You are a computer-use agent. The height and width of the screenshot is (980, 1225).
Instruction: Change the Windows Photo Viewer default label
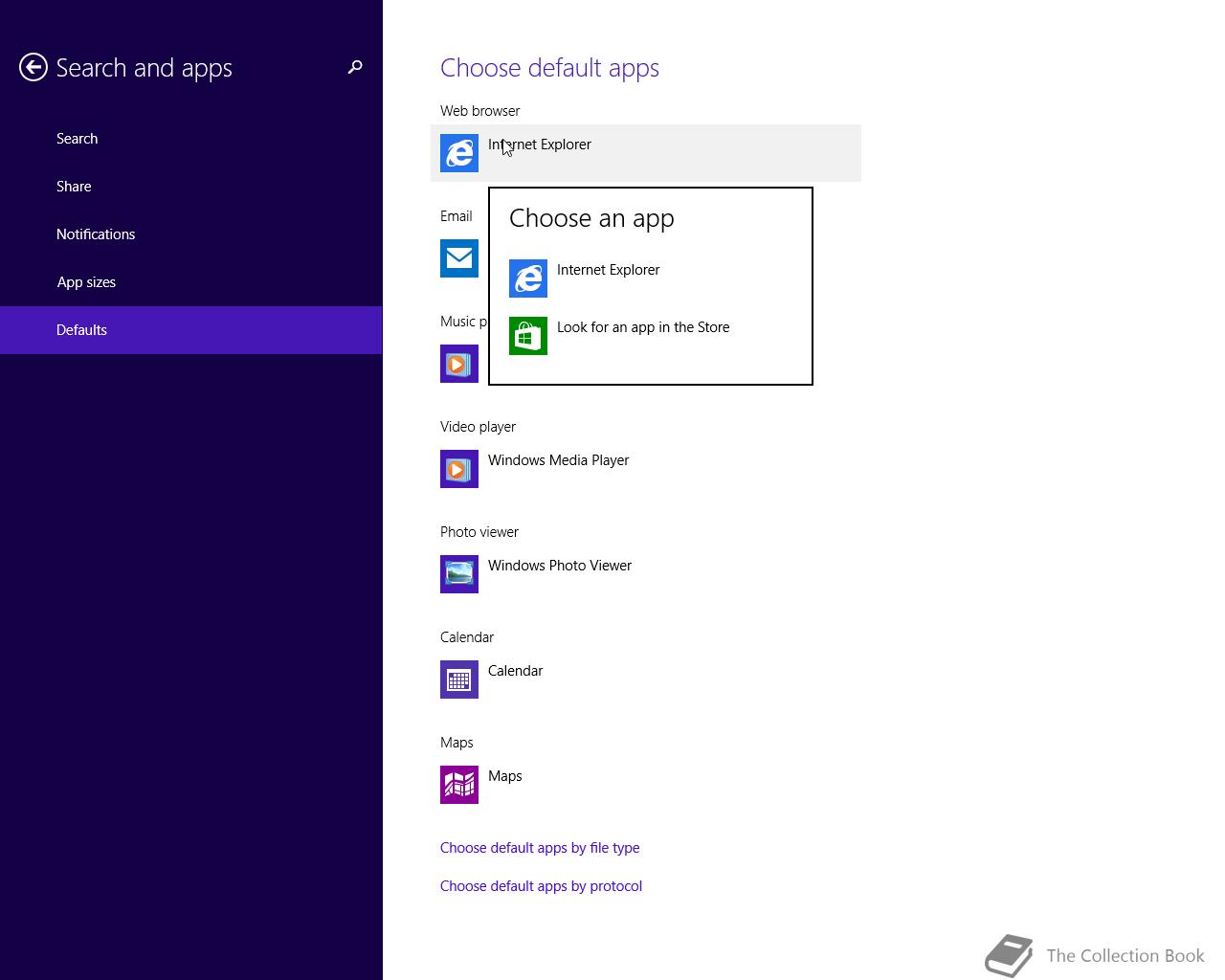(x=560, y=566)
